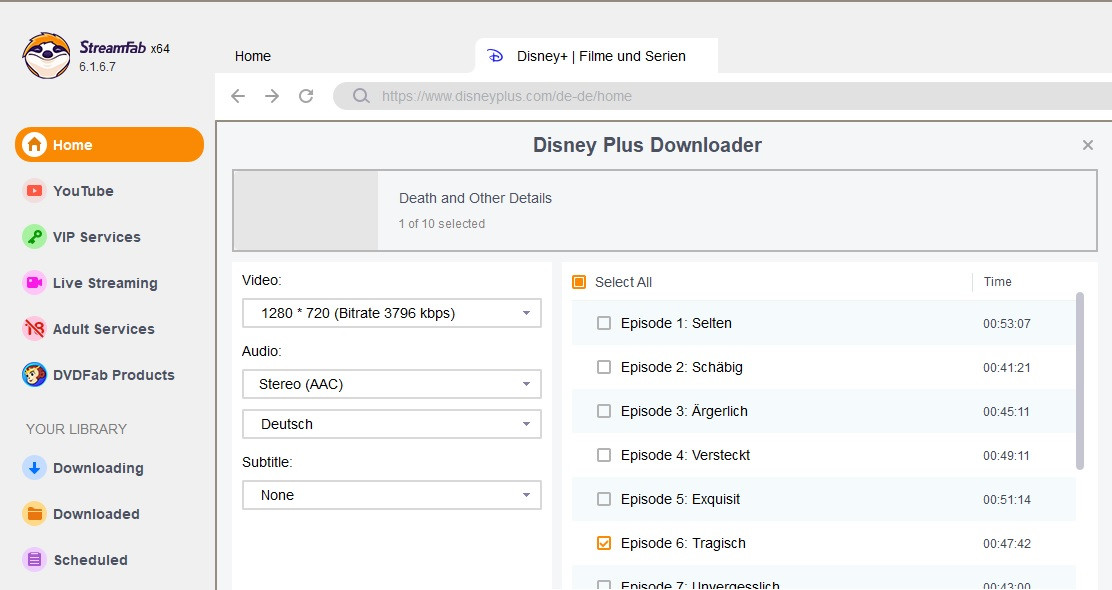Click the disneyplus.com address bar
Screen dimensions: 1112x590
pos(723,96)
